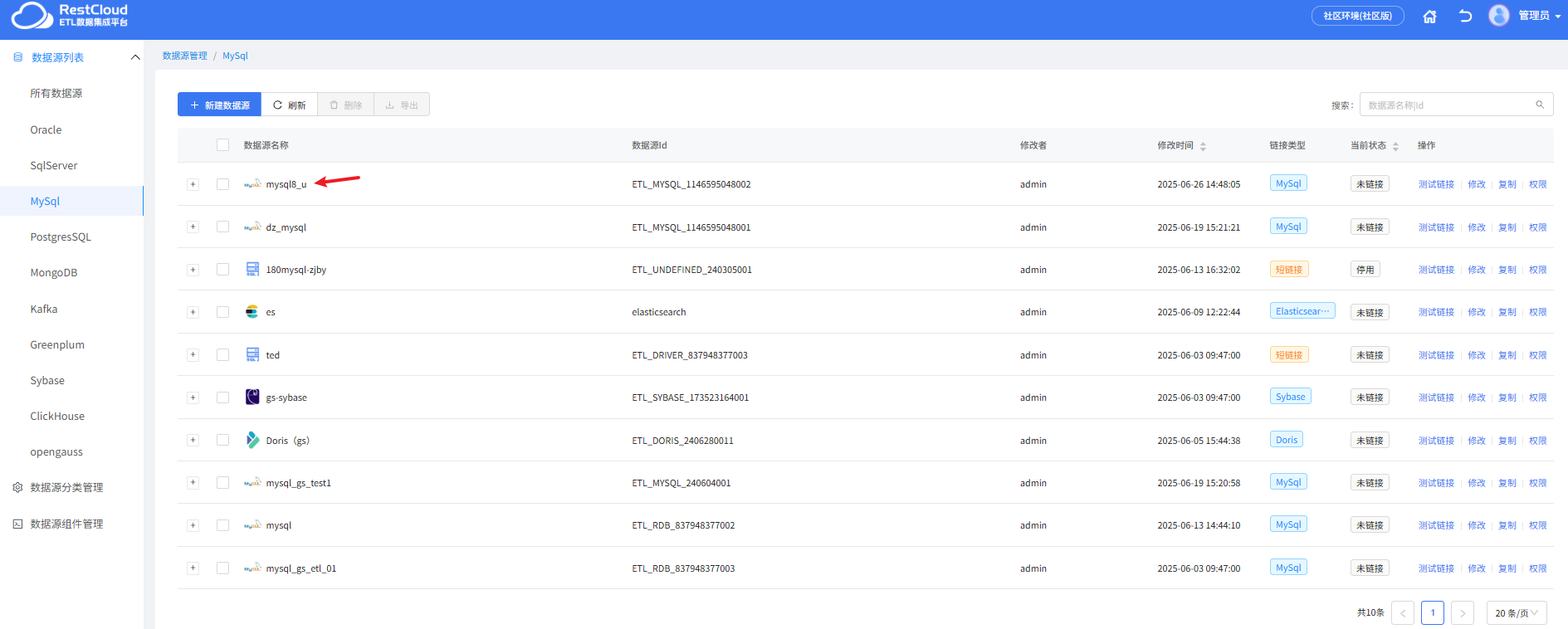Check the Doris (gs) row checkbox

[x=222, y=440]
